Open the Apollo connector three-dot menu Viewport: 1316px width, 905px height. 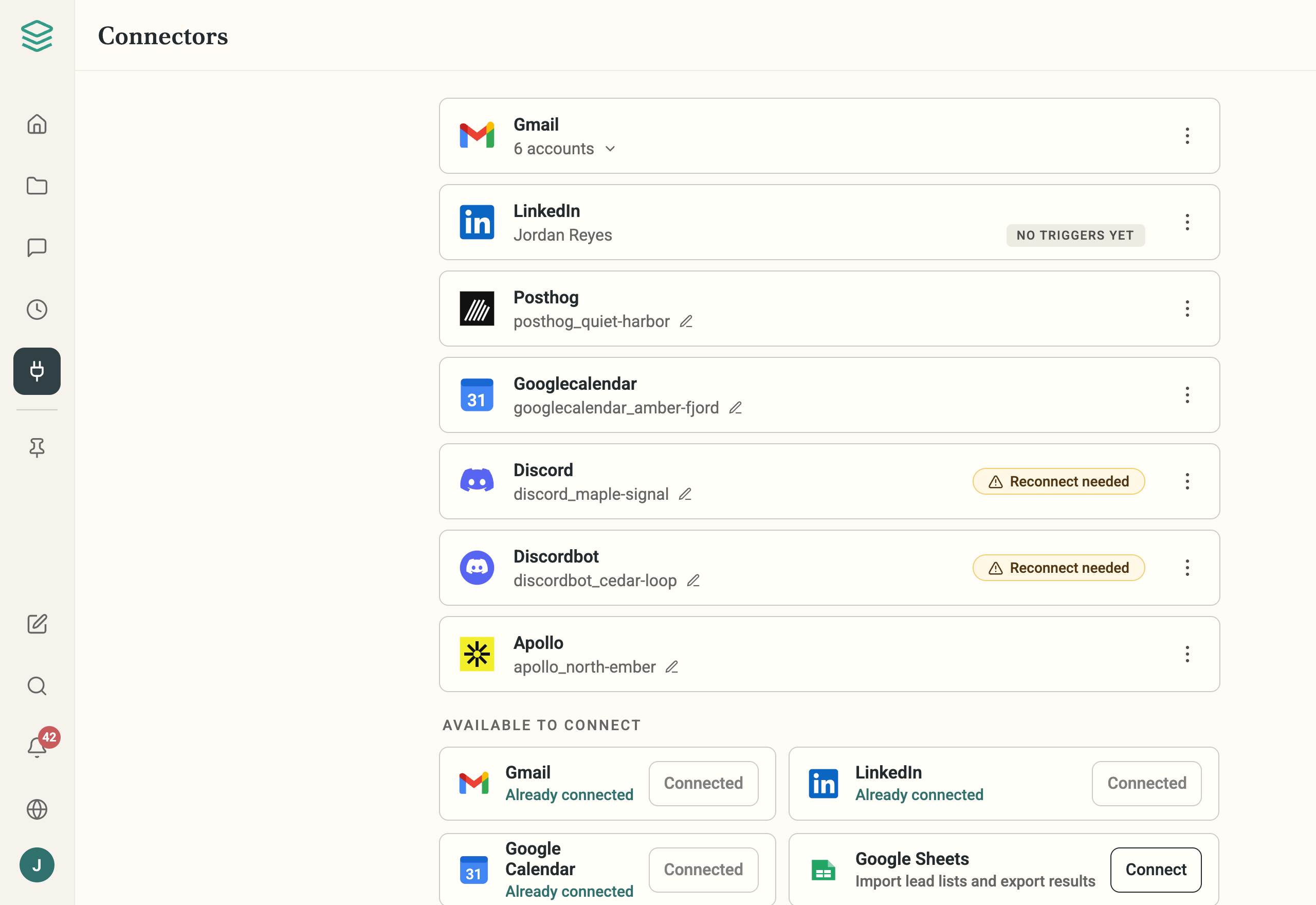click(x=1187, y=655)
